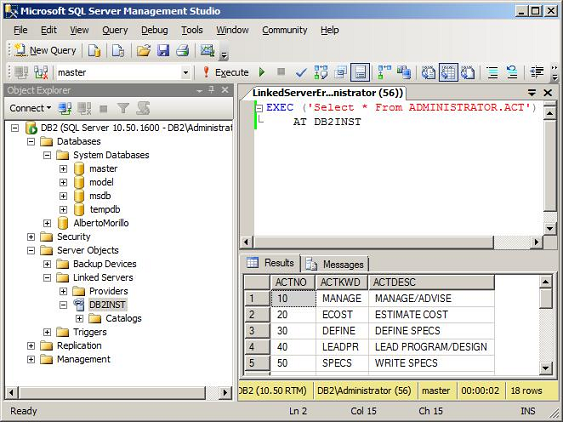563x422 pixels.
Task: Click the Connect Object Explorer icon
Action: [x=65, y=108]
